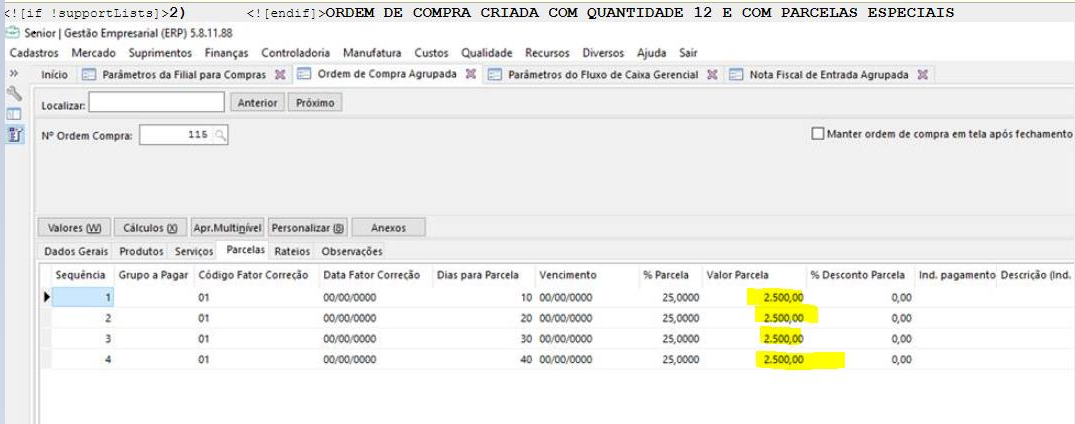Click the search magnifier in Nº Ordem Compra
Viewport: 1075px width, 424px height.
[220, 135]
